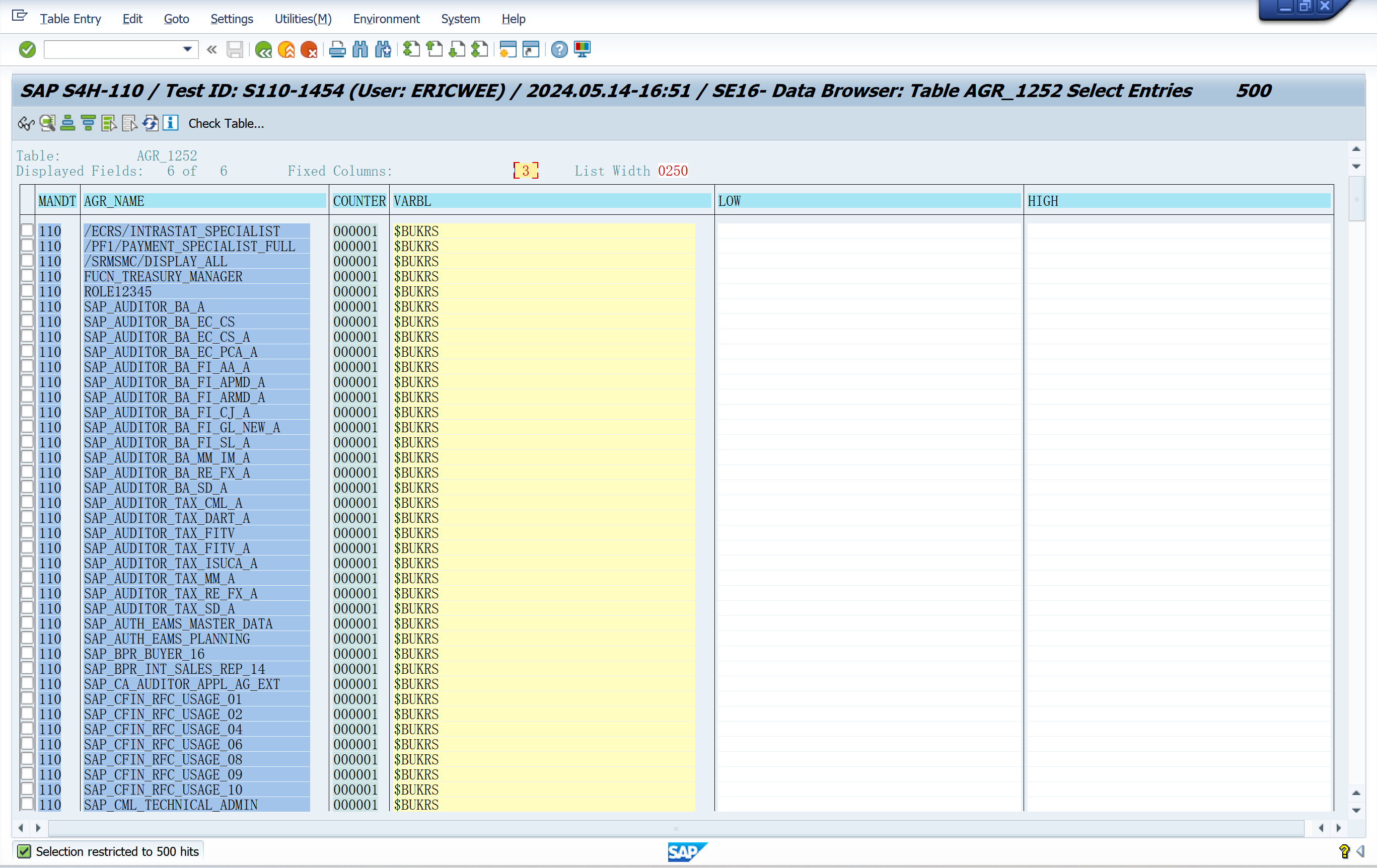Collapse the command field with double chevron
Image resolution: width=1377 pixels, height=868 pixels.
coord(211,50)
